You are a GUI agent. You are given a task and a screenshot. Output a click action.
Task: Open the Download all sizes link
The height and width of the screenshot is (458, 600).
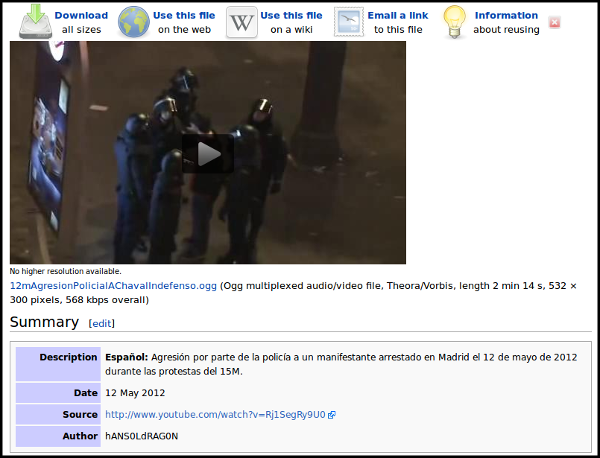pyautogui.click(x=81, y=22)
